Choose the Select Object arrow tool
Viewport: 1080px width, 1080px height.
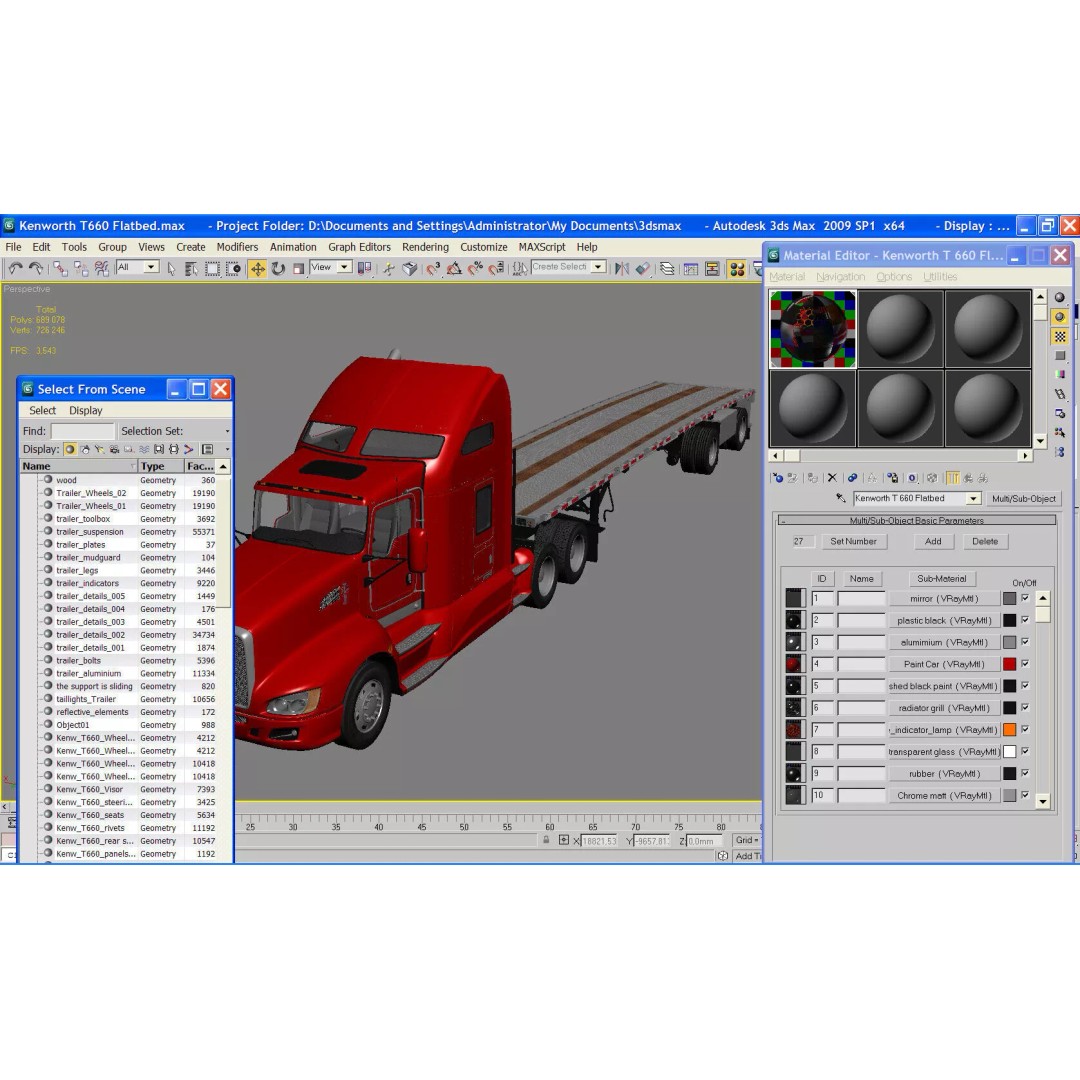172,269
